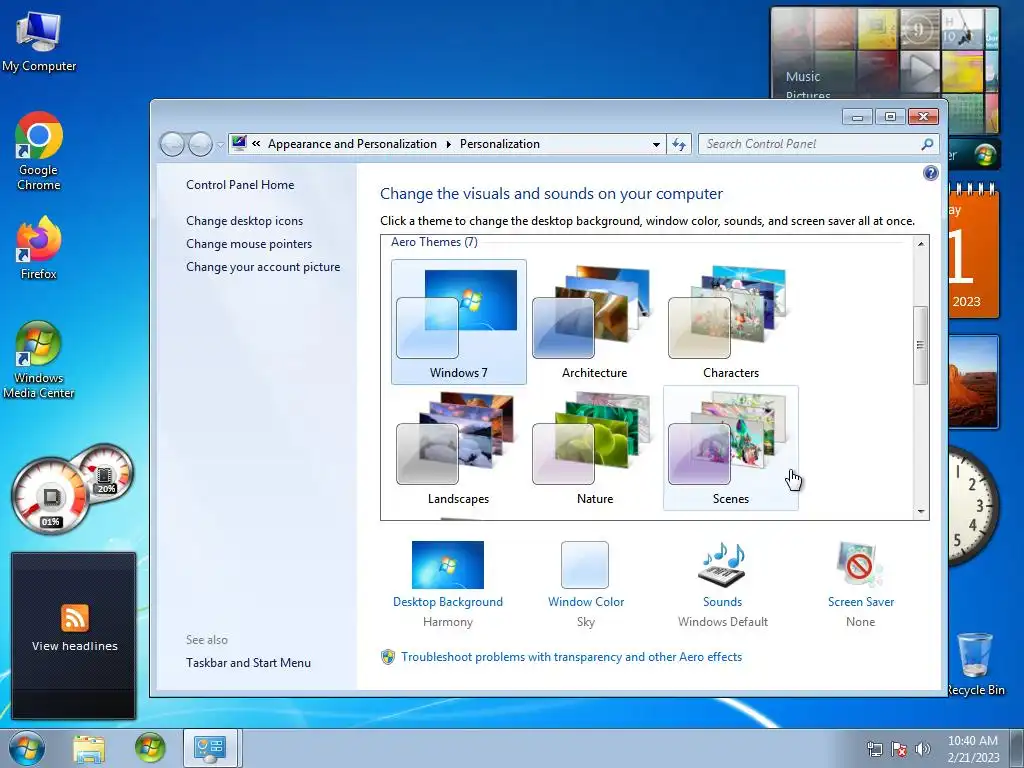
Task: Open Change mouse pointers link
Action: pos(249,244)
